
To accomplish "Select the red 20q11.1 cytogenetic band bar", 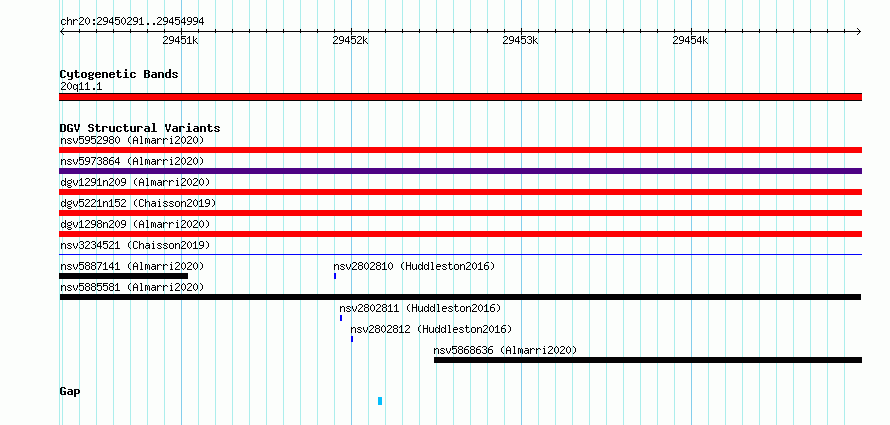I will (460, 97).
